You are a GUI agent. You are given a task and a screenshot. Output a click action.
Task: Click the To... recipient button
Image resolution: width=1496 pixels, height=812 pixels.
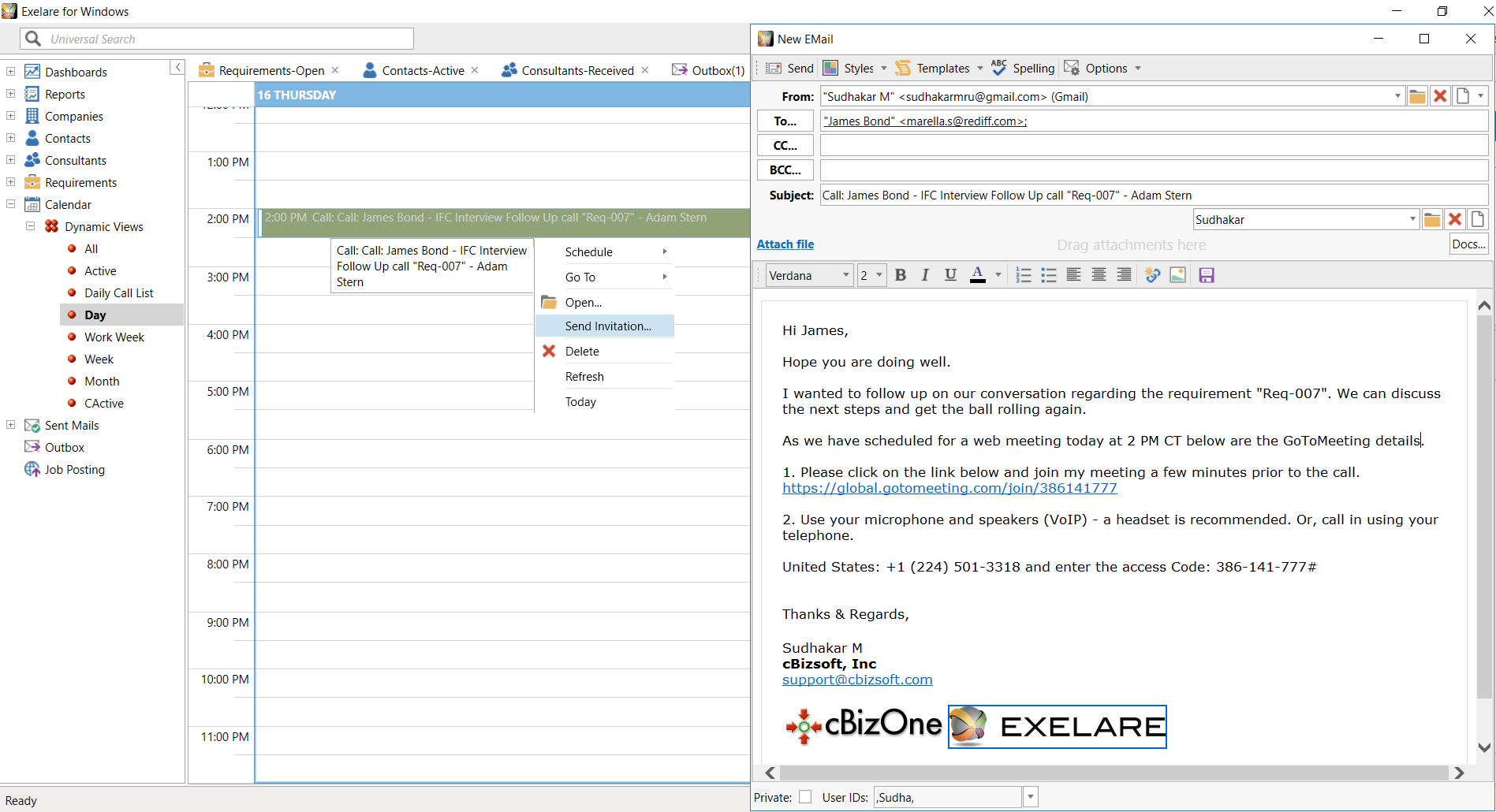point(785,121)
